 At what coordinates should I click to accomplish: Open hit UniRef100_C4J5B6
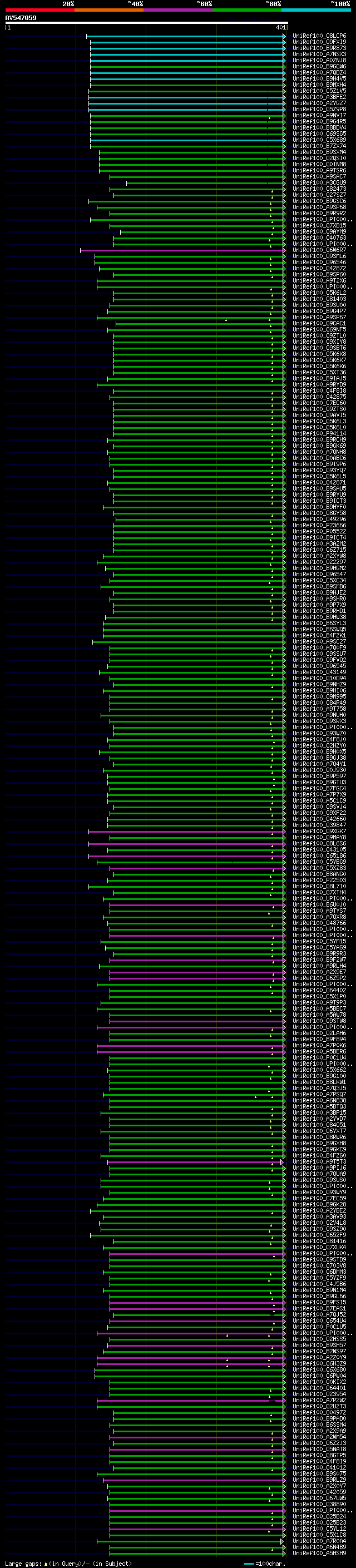pos(319,1284)
